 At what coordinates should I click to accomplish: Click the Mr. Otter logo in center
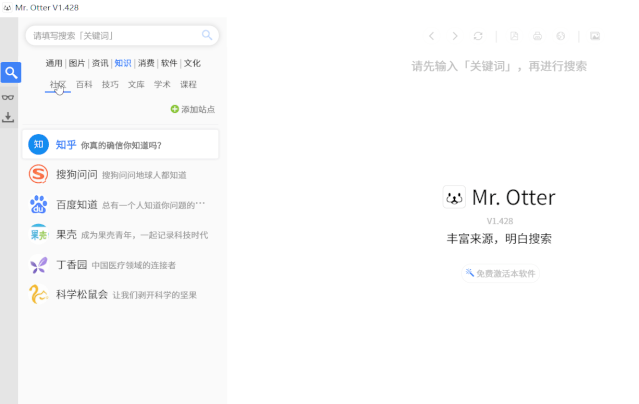(454, 197)
